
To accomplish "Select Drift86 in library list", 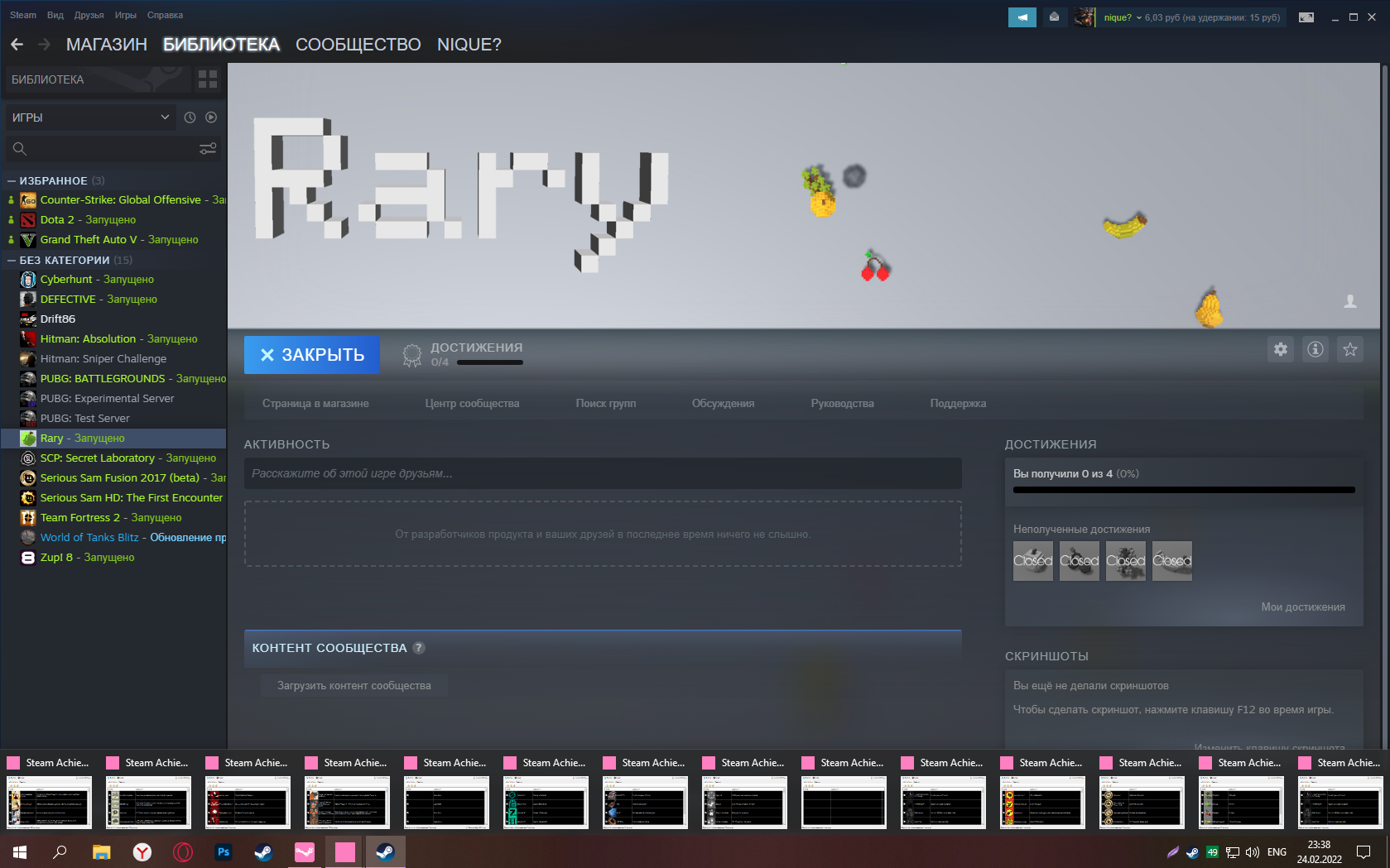I will click(113, 319).
